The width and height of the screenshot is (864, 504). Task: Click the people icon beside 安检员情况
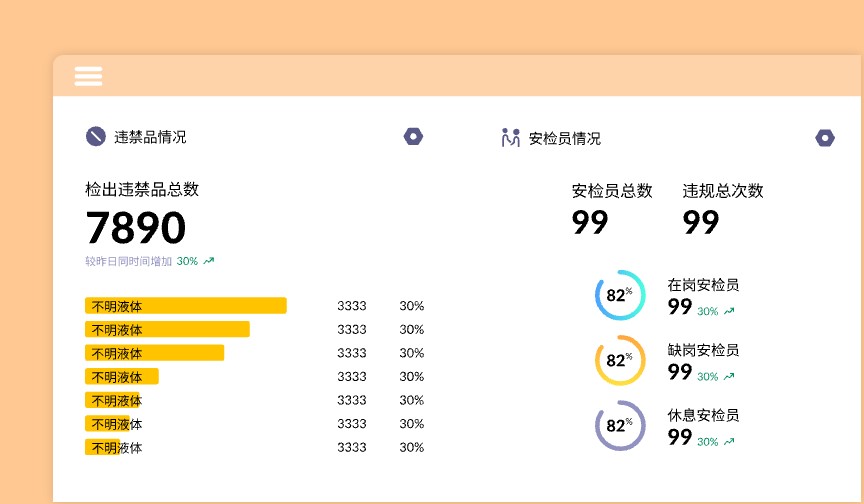tap(510, 138)
